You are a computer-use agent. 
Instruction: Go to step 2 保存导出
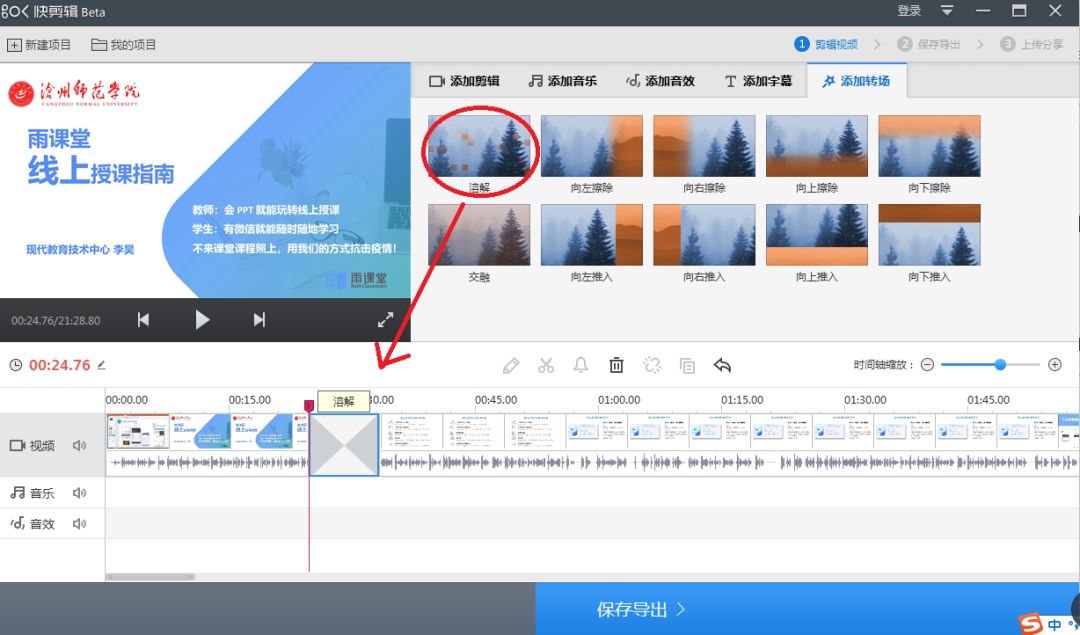coord(928,44)
